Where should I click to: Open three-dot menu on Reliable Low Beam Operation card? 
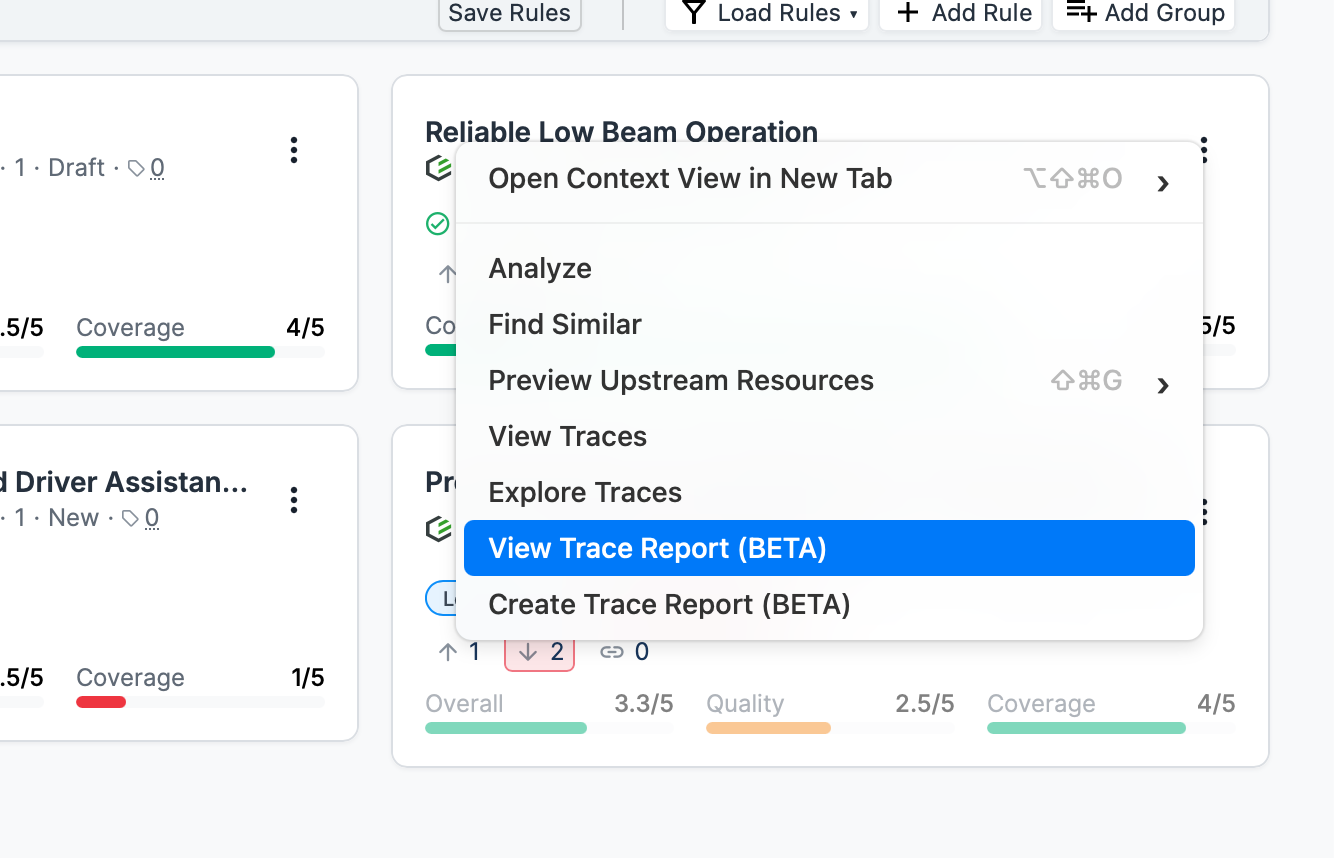pyautogui.click(x=1204, y=150)
